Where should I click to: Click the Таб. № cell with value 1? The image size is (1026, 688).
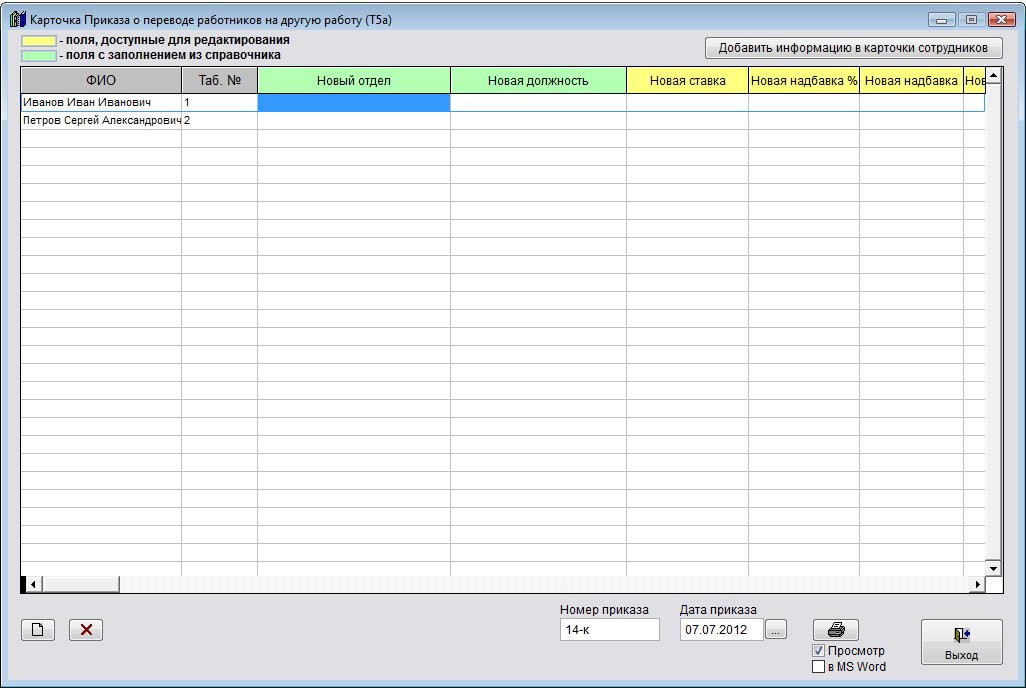(219, 102)
